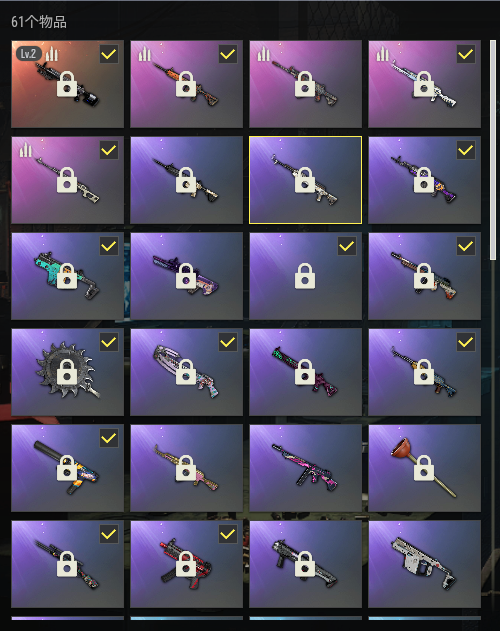This screenshot has width=500, height=631.
Task: Toggle the checkbox on the Lv.2 weapon tile
Action: click(109, 54)
